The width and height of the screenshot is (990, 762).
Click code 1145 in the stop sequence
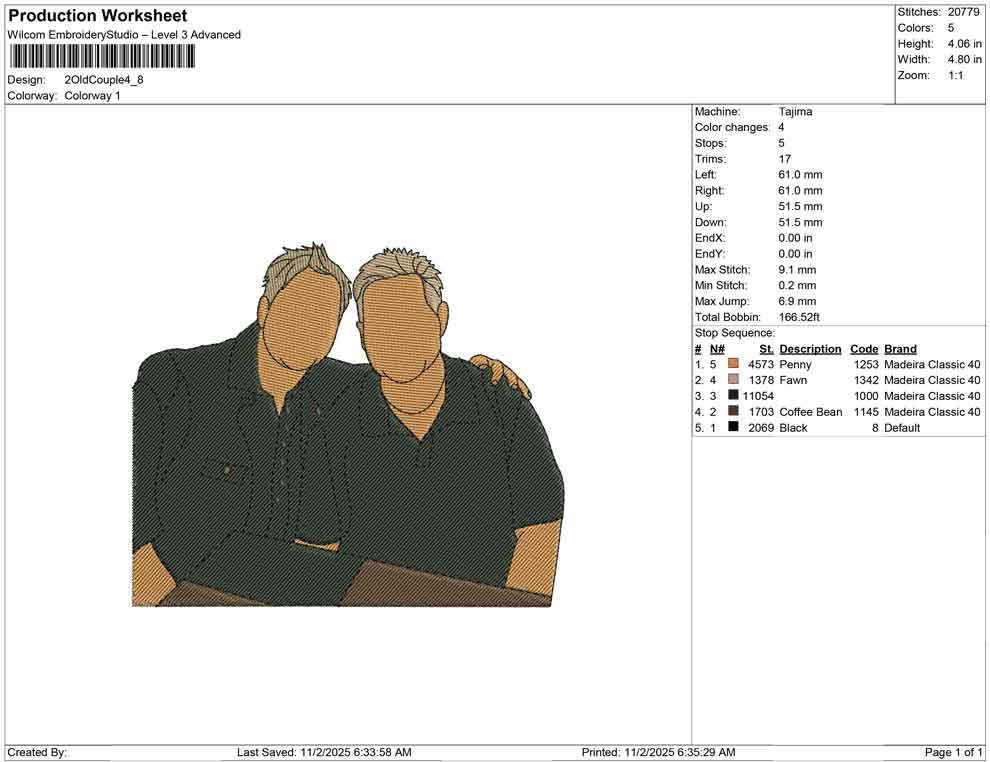866,412
